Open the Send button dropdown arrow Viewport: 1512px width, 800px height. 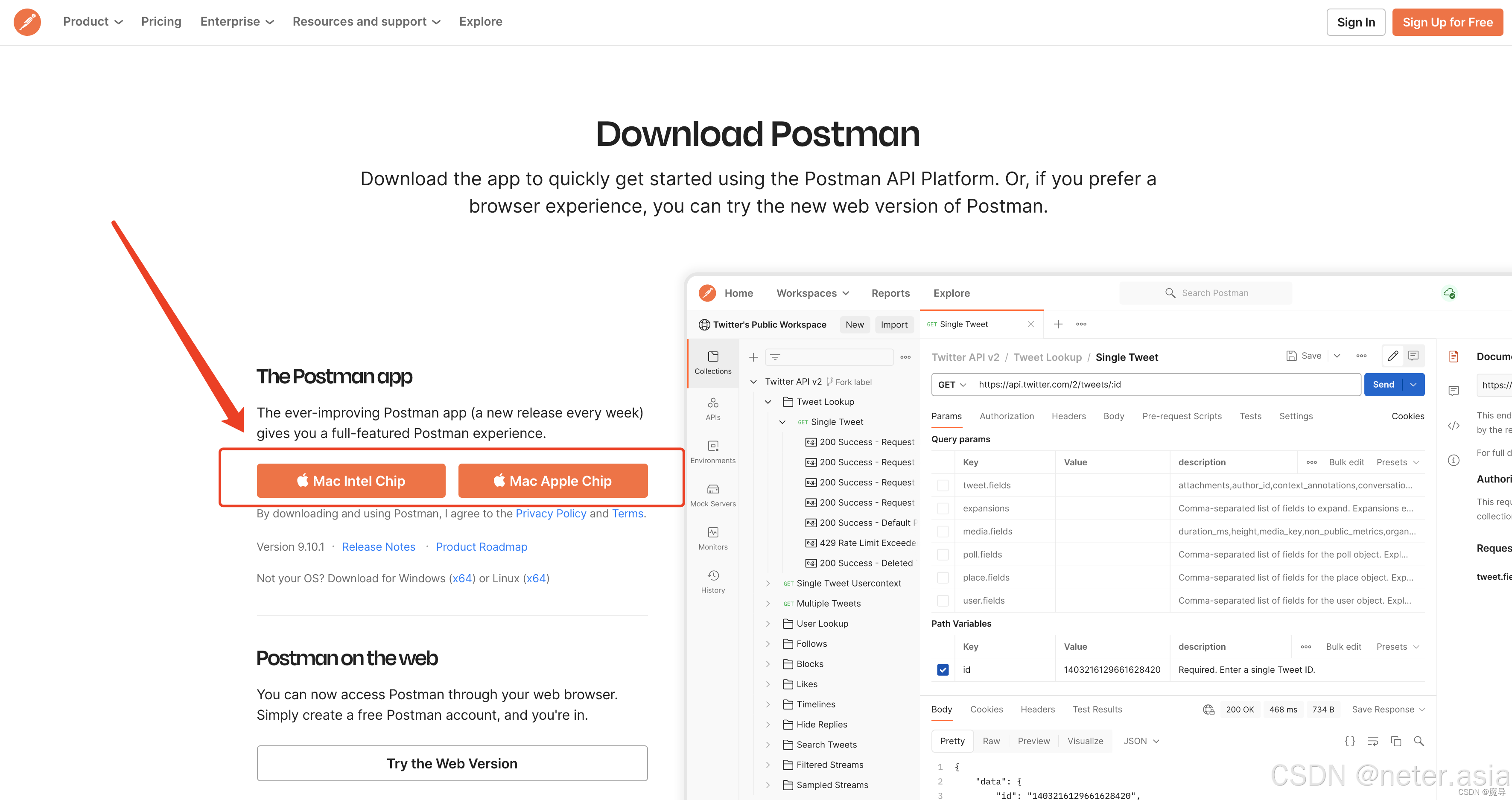[1413, 385]
